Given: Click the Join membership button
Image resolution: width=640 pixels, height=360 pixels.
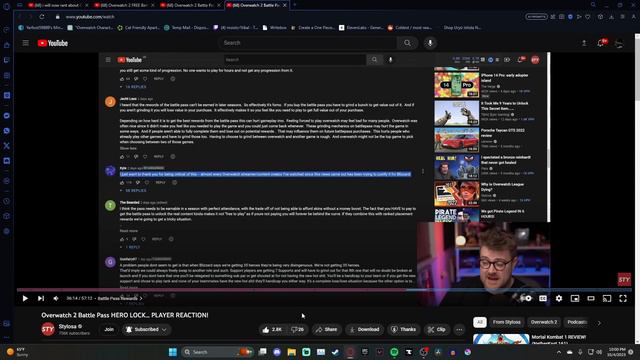Looking at the screenshot, I should point(109,329).
